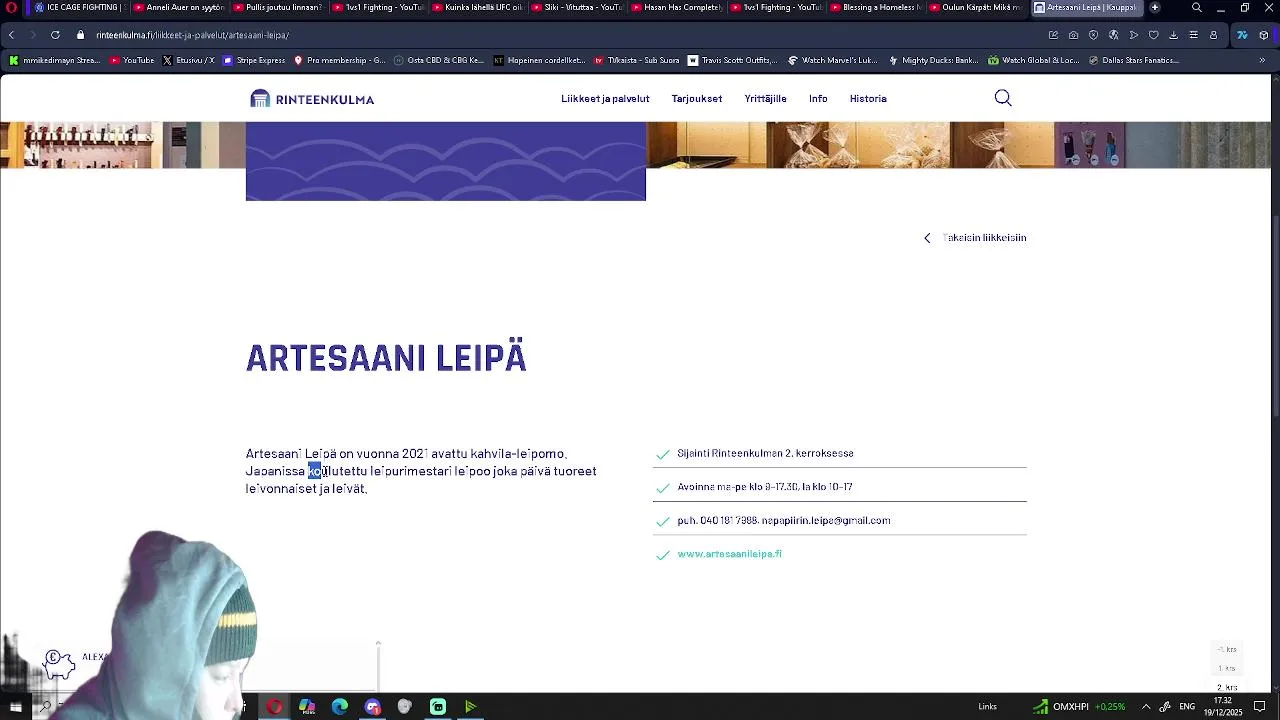Expand the system tray hidden icons
This screenshot has width=1280, height=720.
tap(1146, 707)
